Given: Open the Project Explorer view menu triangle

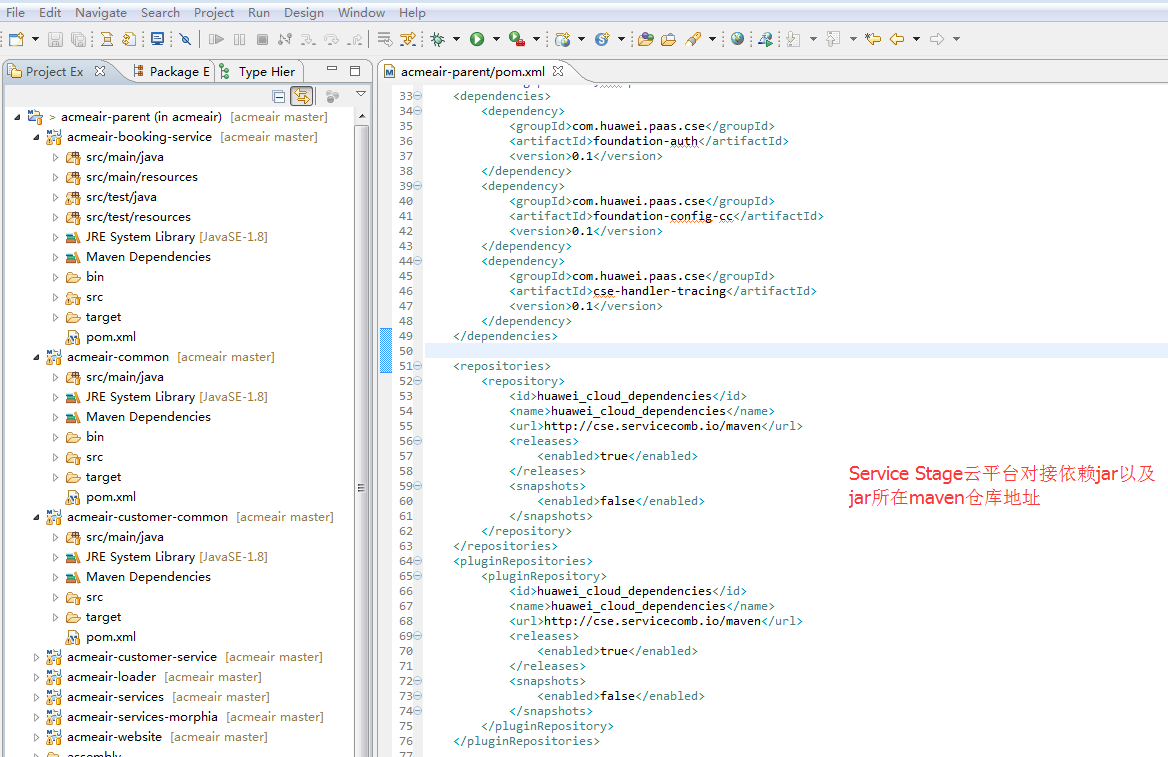Looking at the screenshot, I should pyautogui.click(x=361, y=94).
